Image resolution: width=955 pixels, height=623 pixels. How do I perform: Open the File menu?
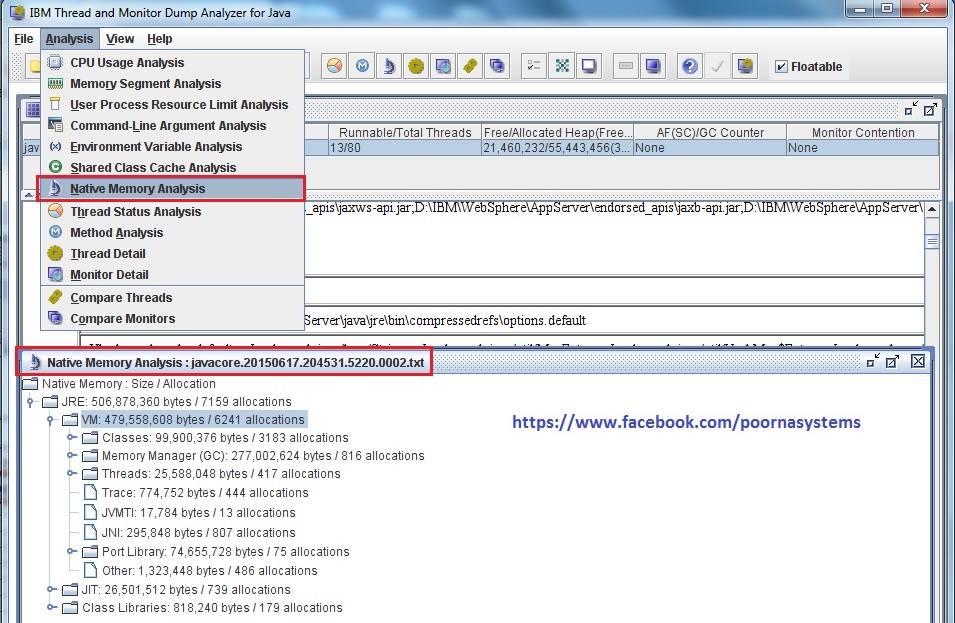(24, 38)
